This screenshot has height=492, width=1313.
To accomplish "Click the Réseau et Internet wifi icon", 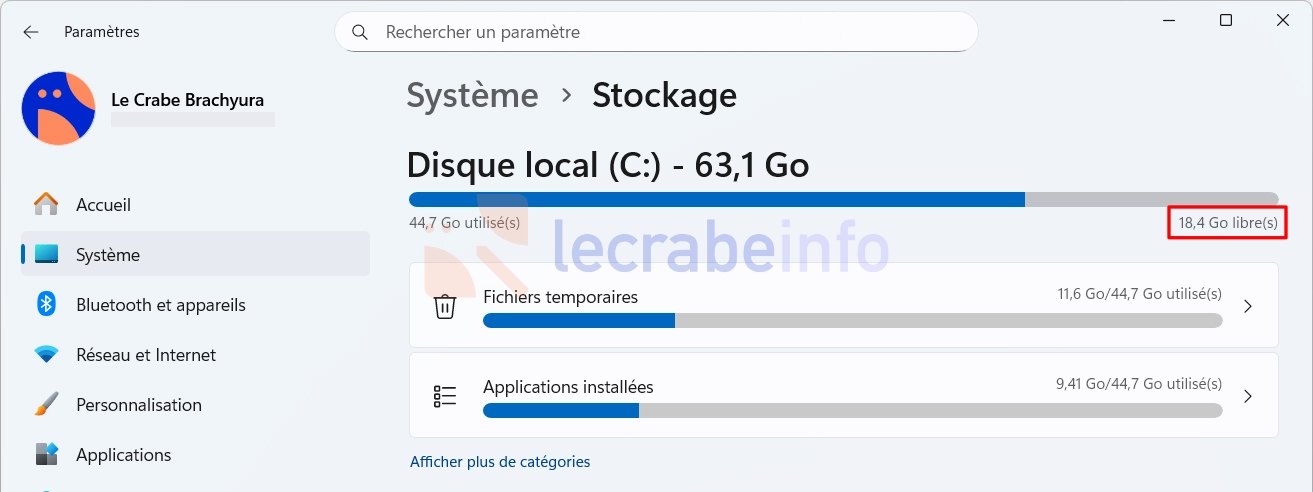I will coord(46,355).
